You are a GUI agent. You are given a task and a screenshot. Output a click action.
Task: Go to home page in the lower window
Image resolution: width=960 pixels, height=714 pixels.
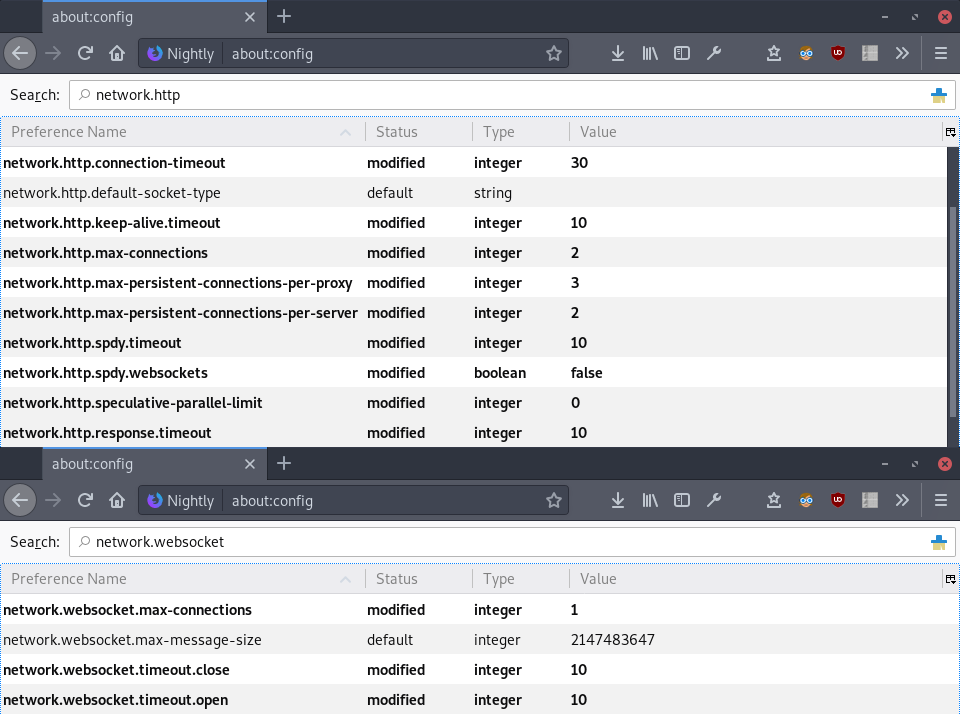[x=117, y=500]
